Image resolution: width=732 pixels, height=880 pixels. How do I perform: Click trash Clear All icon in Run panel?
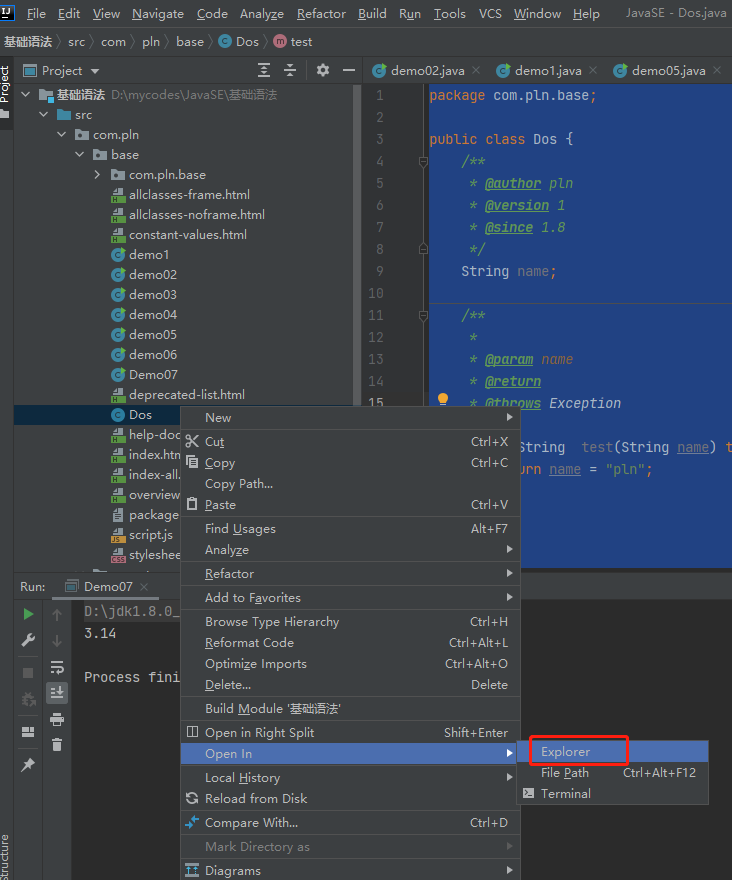tap(57, 745)
